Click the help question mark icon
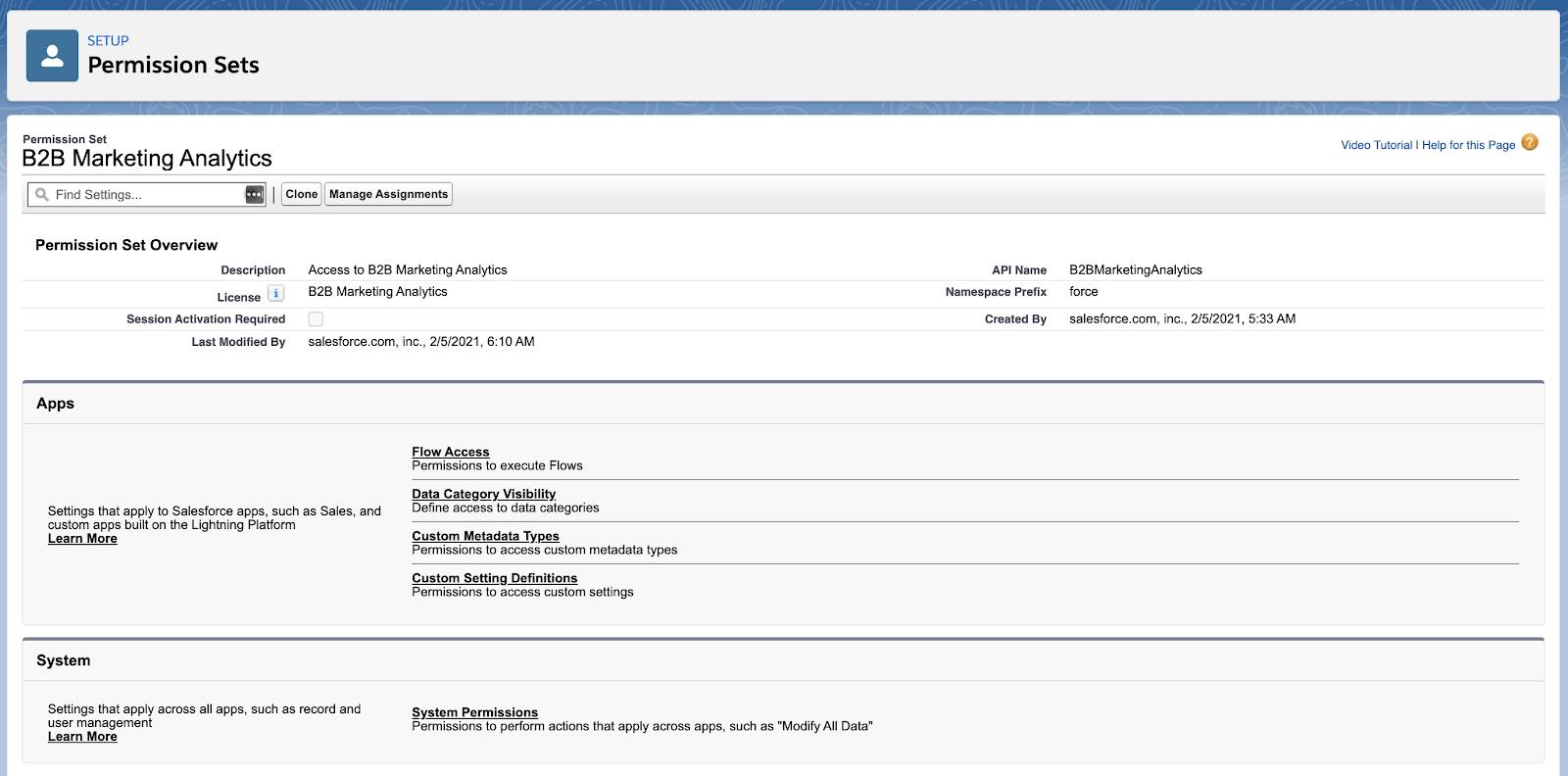This screenshot has width=1568, height=776. point(1530,143)
